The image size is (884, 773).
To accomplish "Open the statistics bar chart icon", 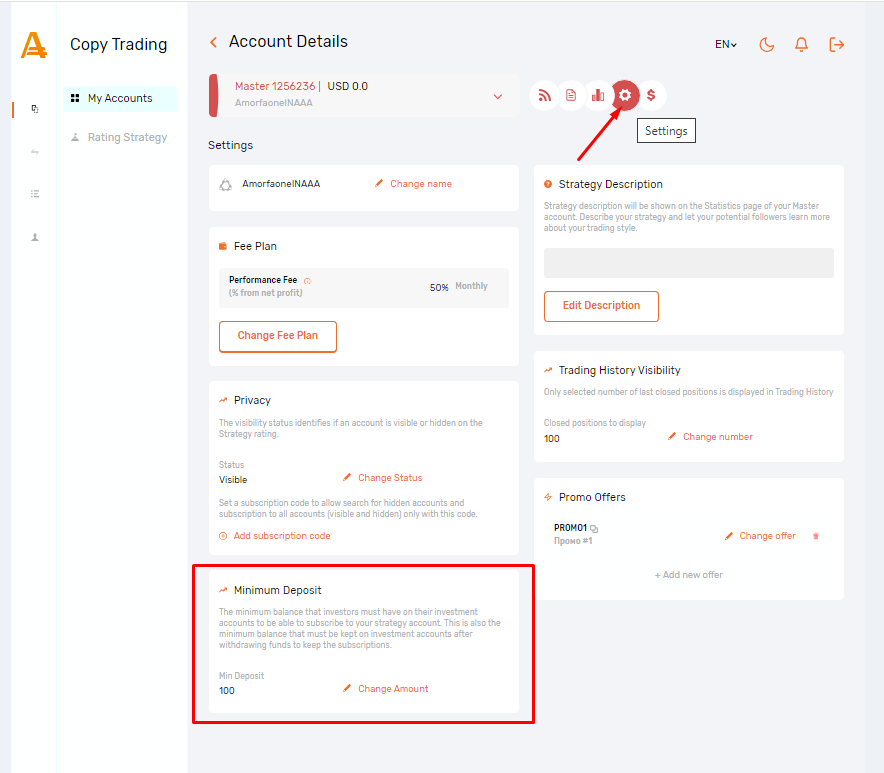I will (x=598, y=95).
